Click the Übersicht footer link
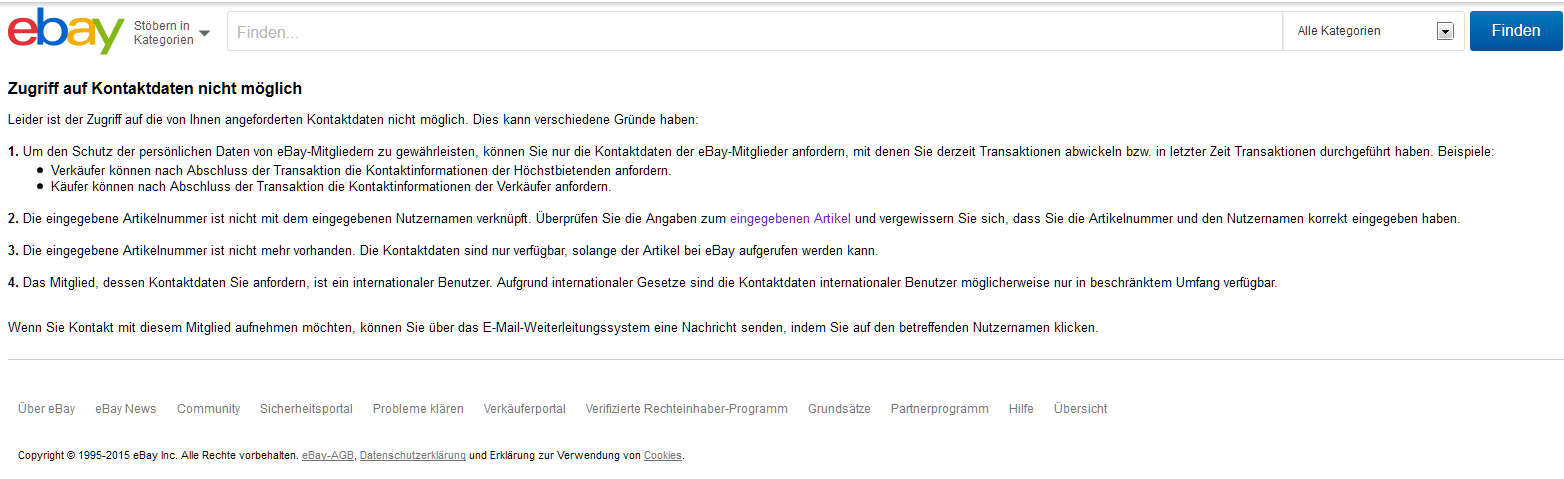Screen dimensions: 1564x479 (1080, 409)
